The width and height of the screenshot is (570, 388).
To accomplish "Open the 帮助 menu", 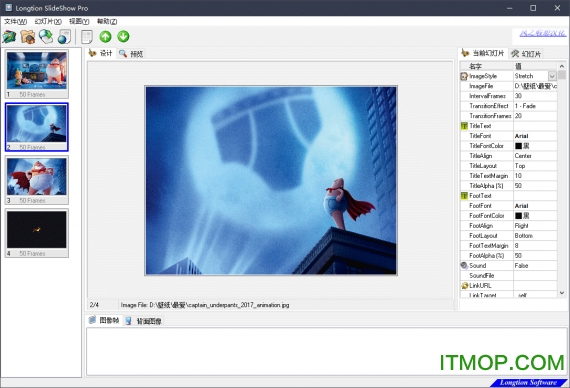I will 107,21.
